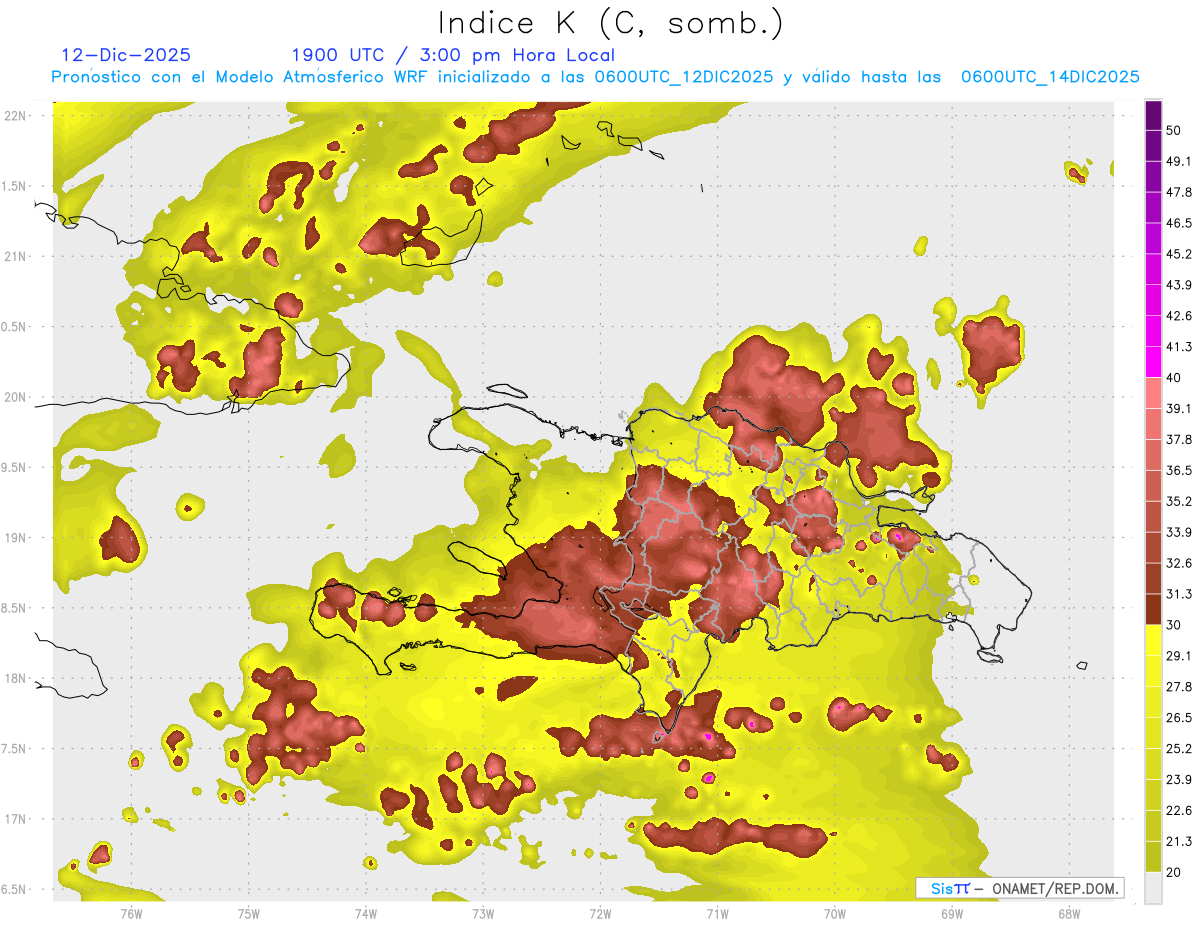Click the '39.1' colorbar value
The height and width of the screenshot is (927, 1200).
(1179, 408)
